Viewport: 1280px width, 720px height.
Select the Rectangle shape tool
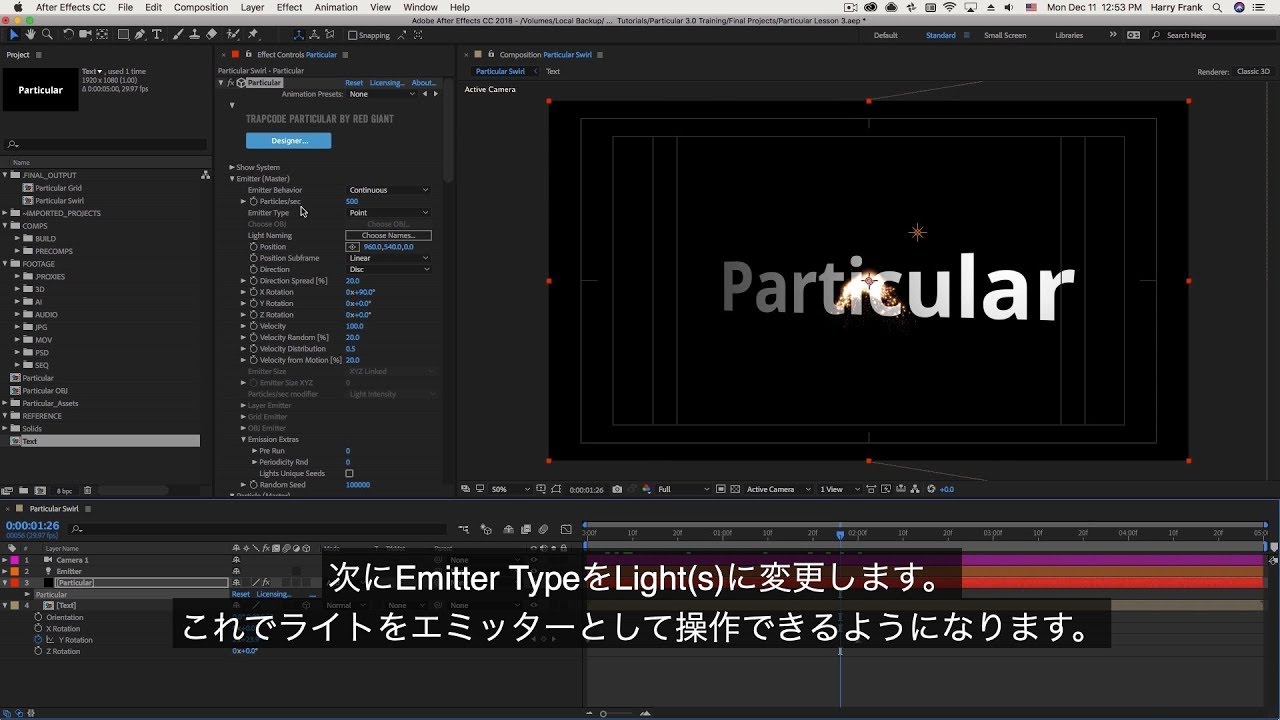coord(123,35)
